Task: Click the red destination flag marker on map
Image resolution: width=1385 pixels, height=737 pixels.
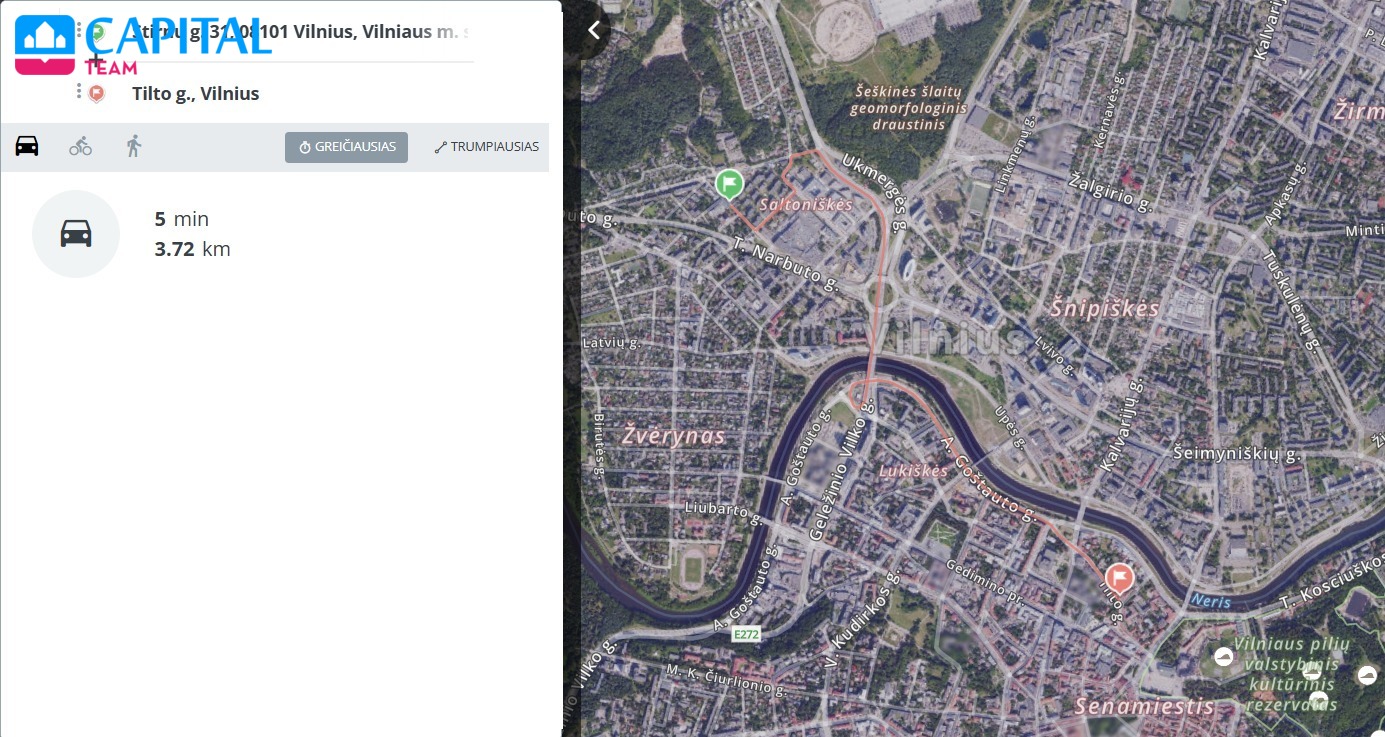Action: click(1118, 577)
